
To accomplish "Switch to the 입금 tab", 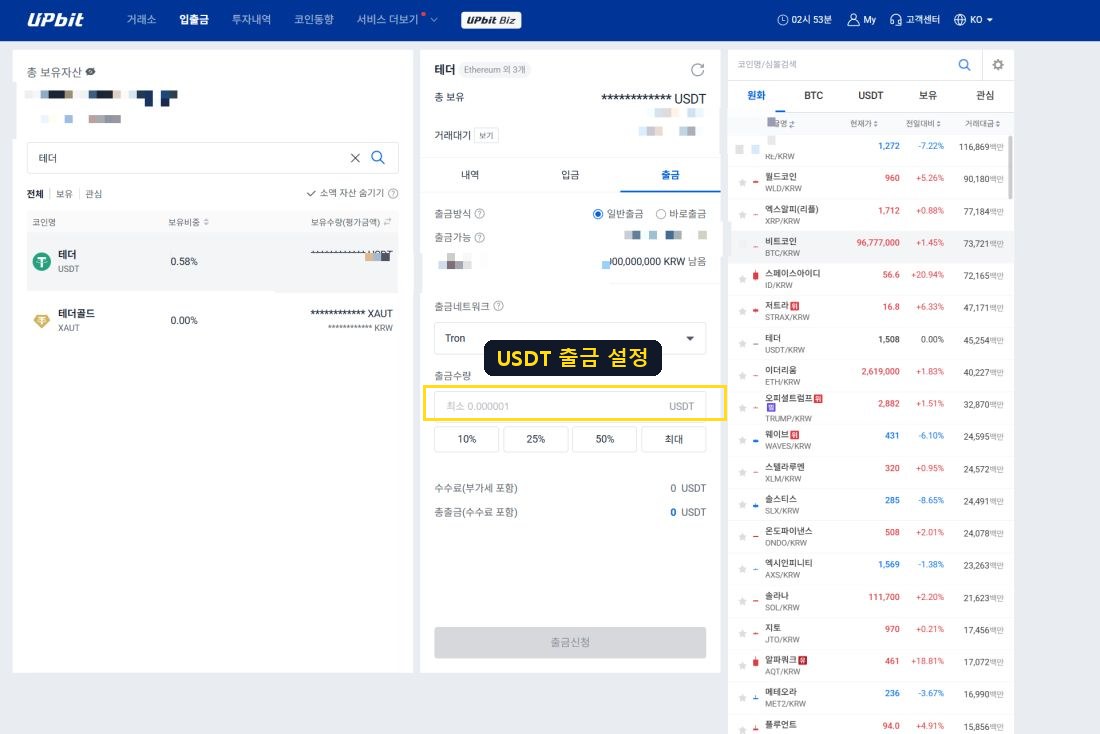I will tap(570, 175).
